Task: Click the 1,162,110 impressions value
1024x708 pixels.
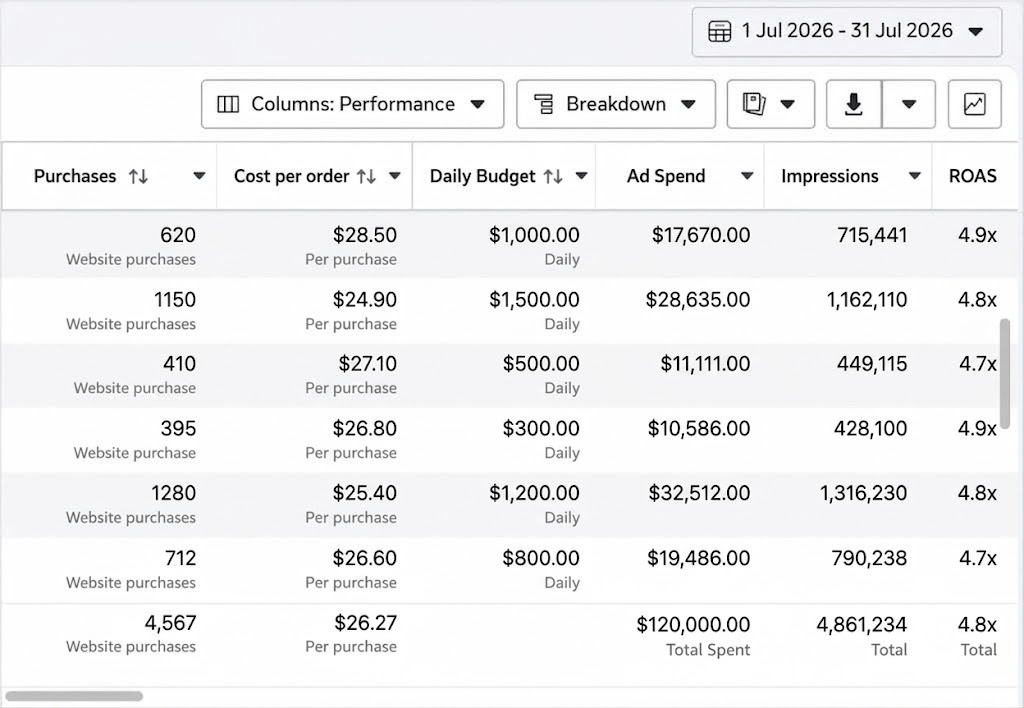Action: 867,300
